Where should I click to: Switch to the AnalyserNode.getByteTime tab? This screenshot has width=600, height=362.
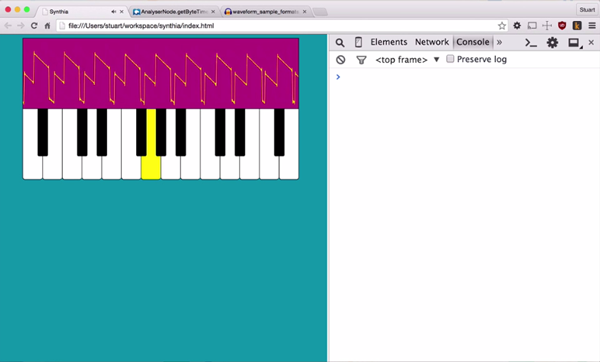click(174, 12)
